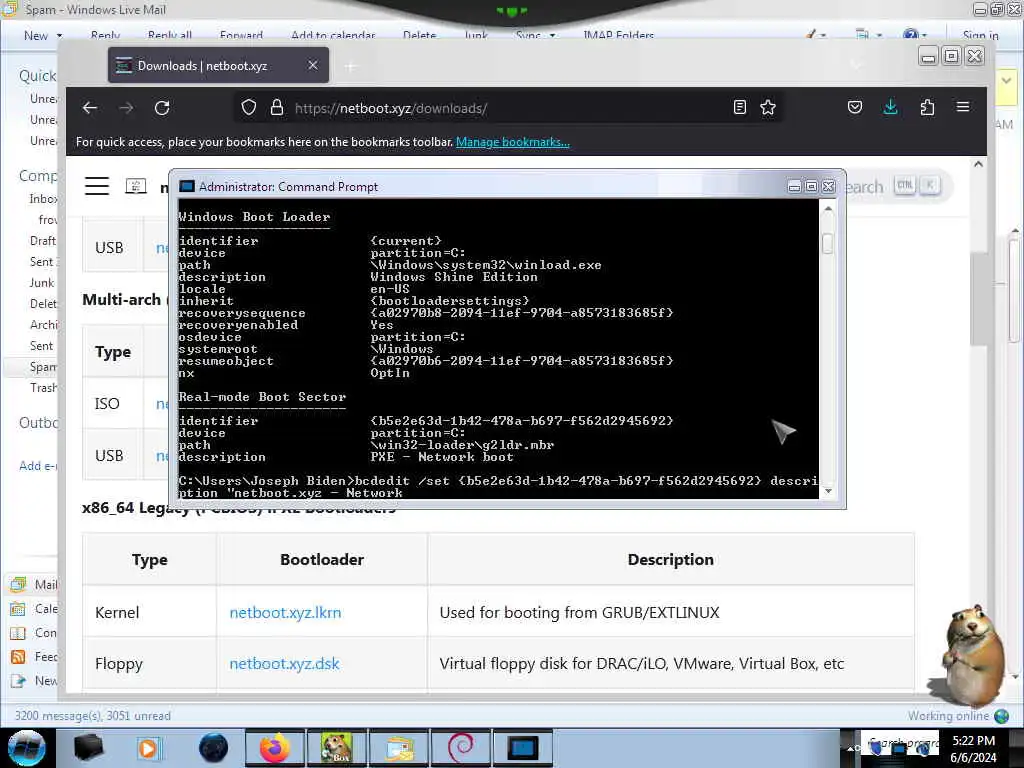The width and height of the screenshot is (1024, 768).
Task: Open the Command Prompt taskbar button
Action: click(522, 748)
